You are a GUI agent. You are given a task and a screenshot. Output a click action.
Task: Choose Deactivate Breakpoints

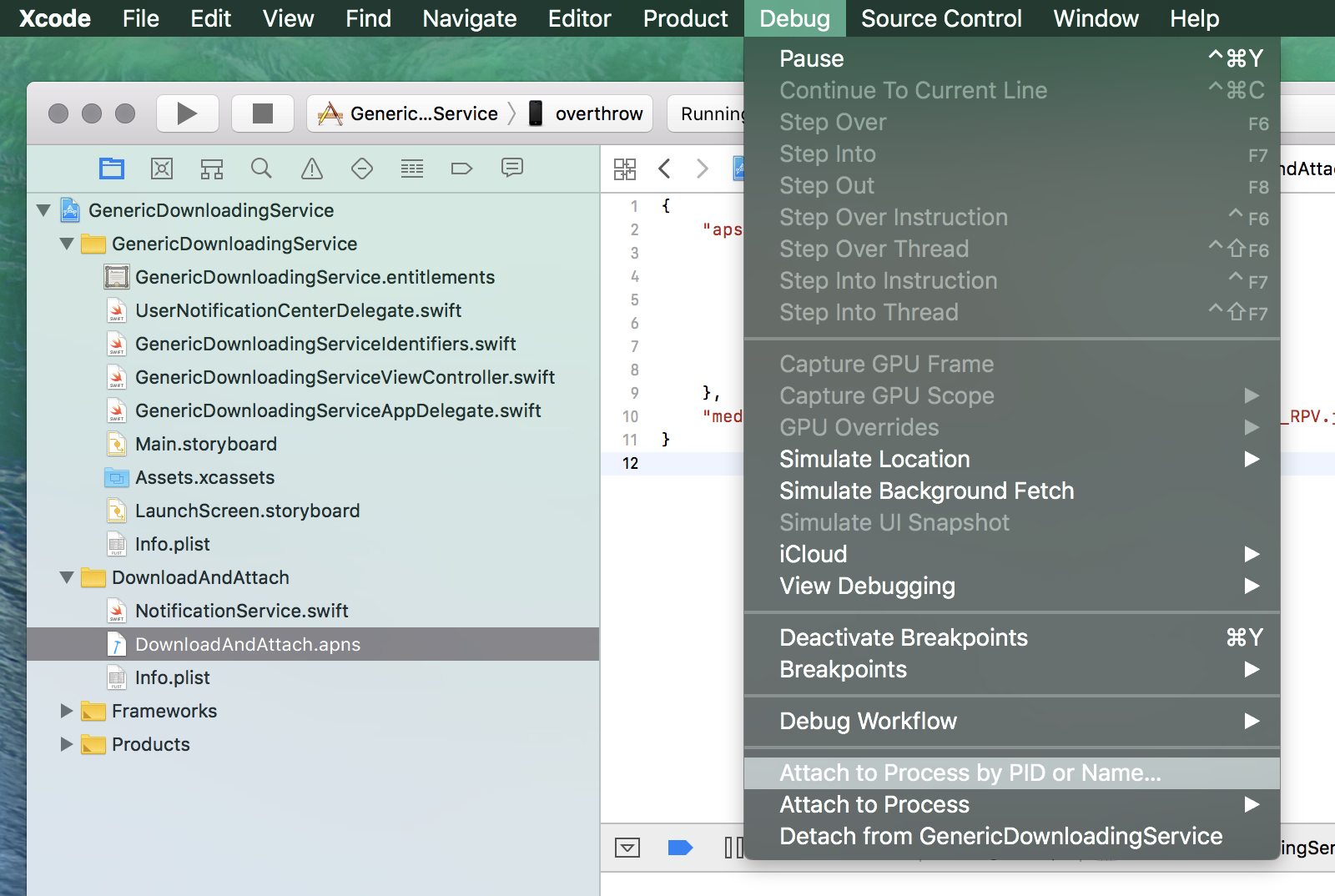pyautogui.click(x=1012, y=637)
